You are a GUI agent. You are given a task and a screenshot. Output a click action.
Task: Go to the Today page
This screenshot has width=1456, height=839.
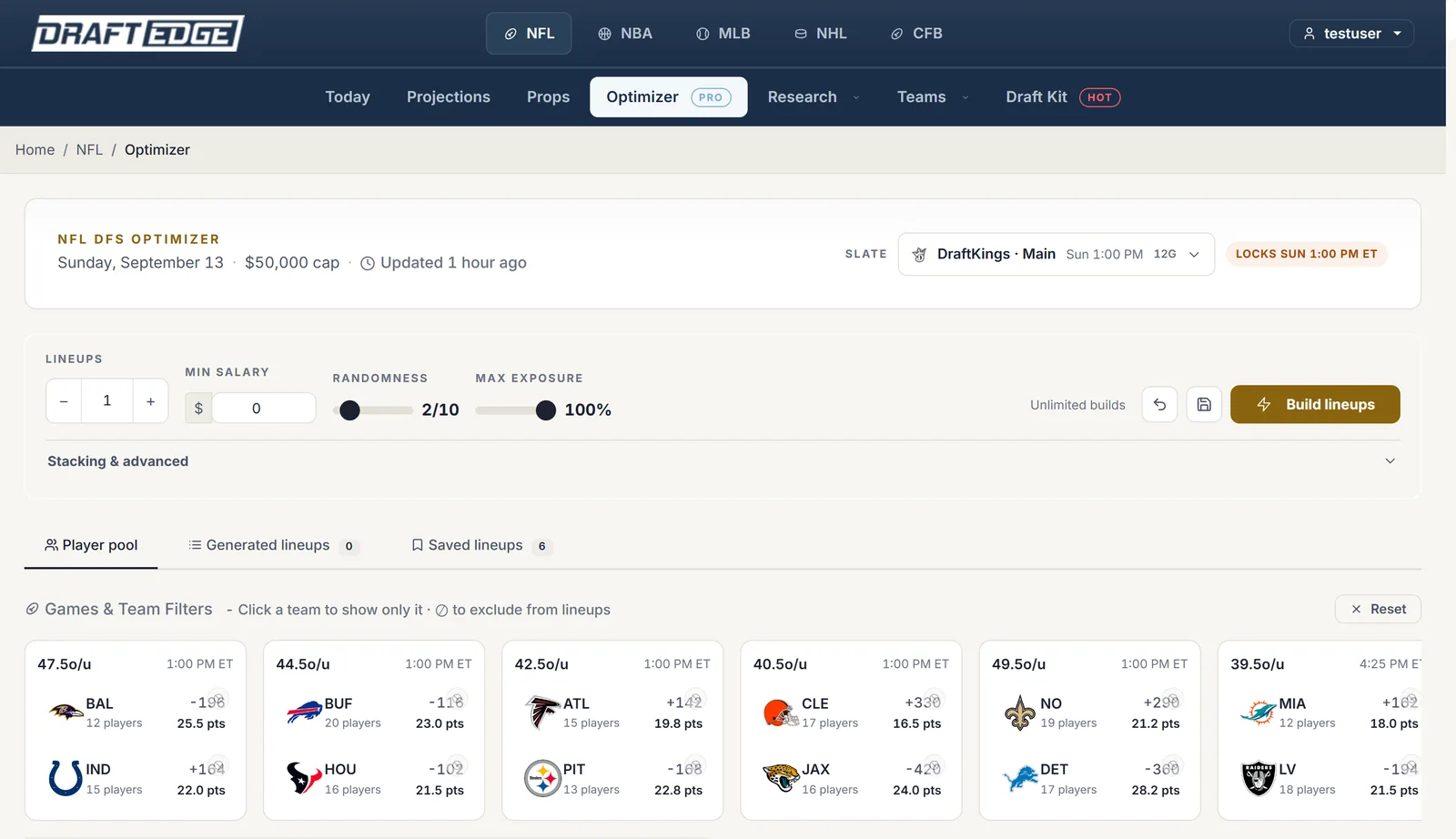click(x=348, y=96)
